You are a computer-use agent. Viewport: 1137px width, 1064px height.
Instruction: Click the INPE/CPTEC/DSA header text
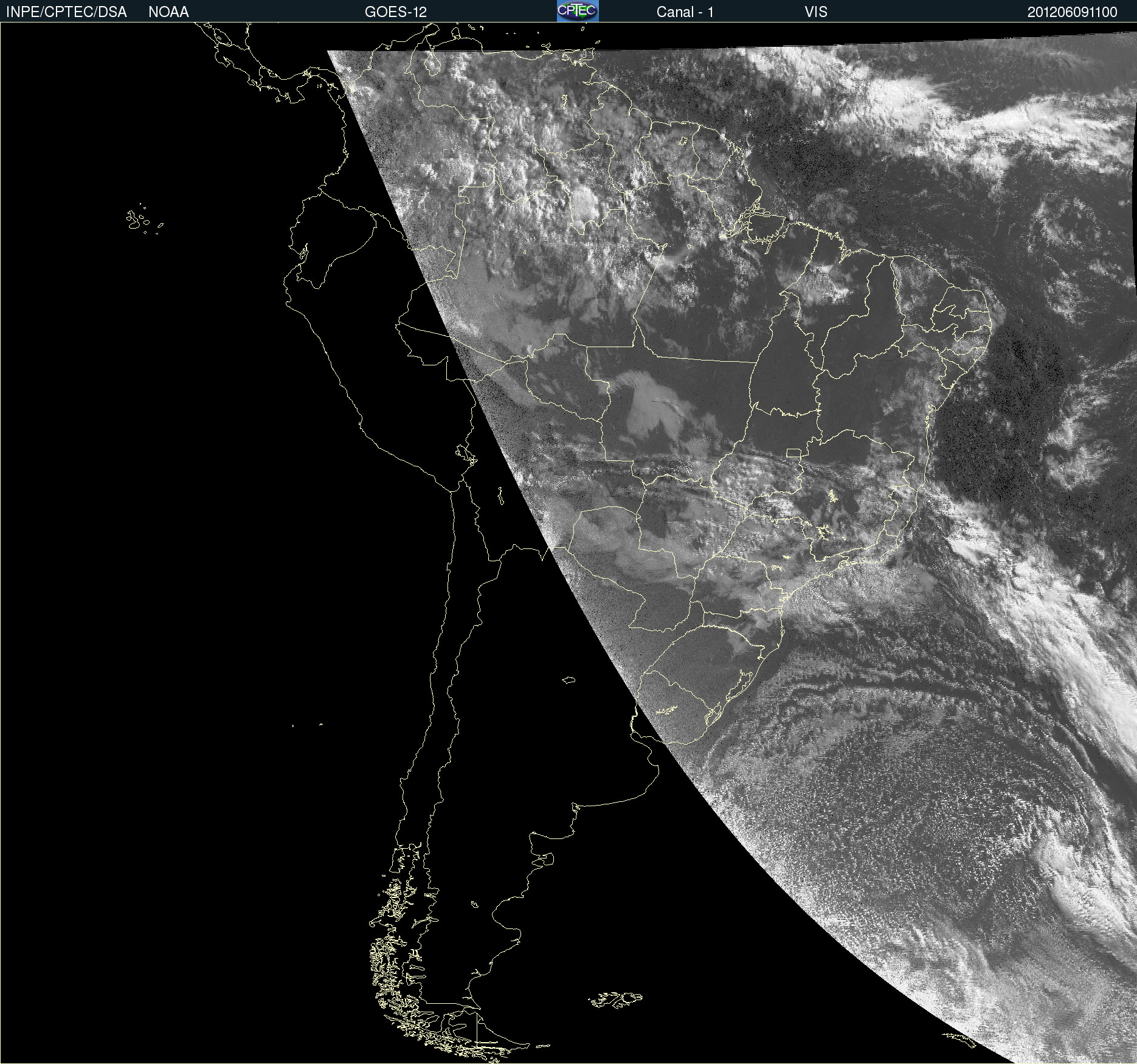point(66,12)
